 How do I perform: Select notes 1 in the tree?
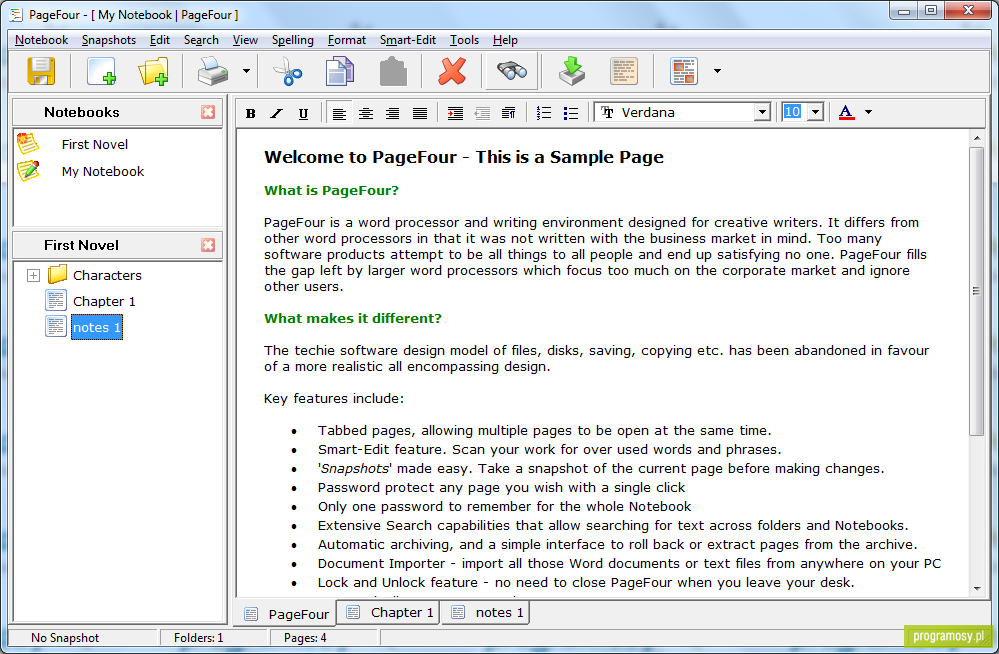point(97,328)
